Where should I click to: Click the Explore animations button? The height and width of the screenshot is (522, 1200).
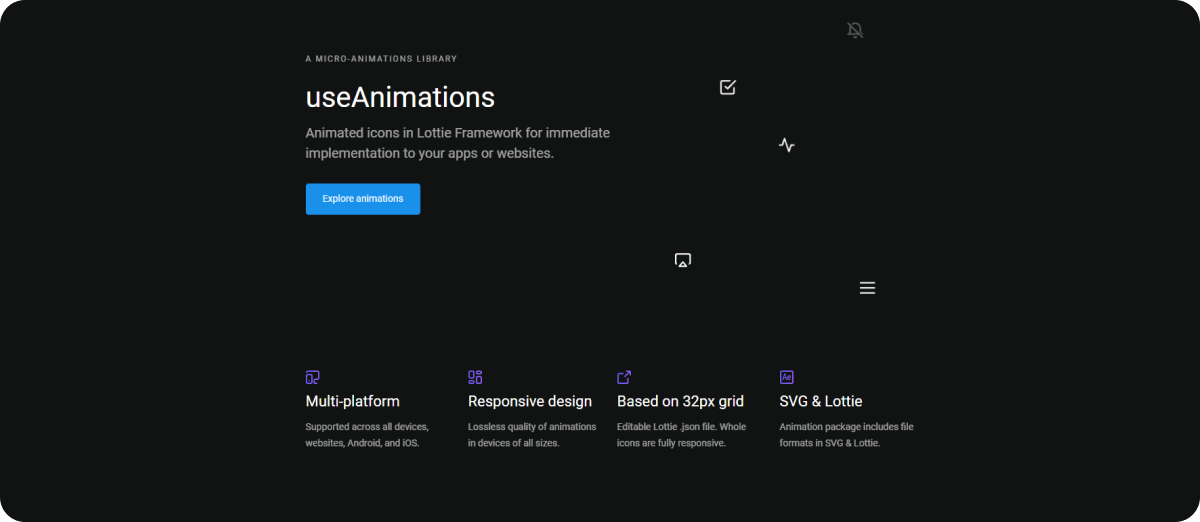point(363,199)
